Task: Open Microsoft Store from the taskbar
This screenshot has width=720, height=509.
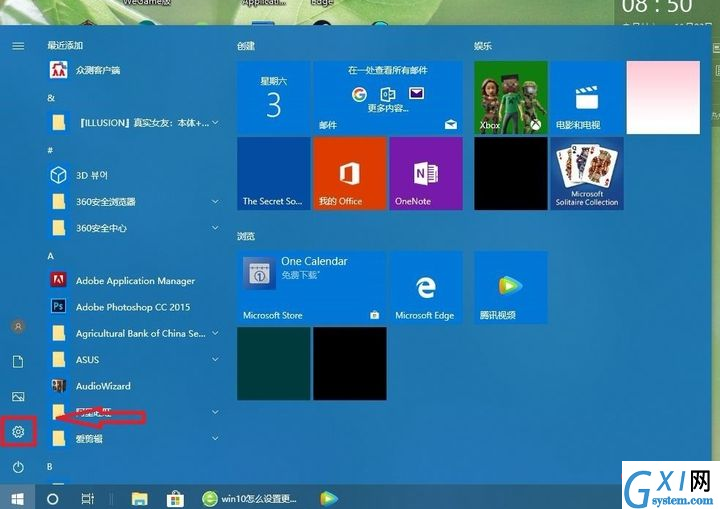Action: [x=175, y=498]
